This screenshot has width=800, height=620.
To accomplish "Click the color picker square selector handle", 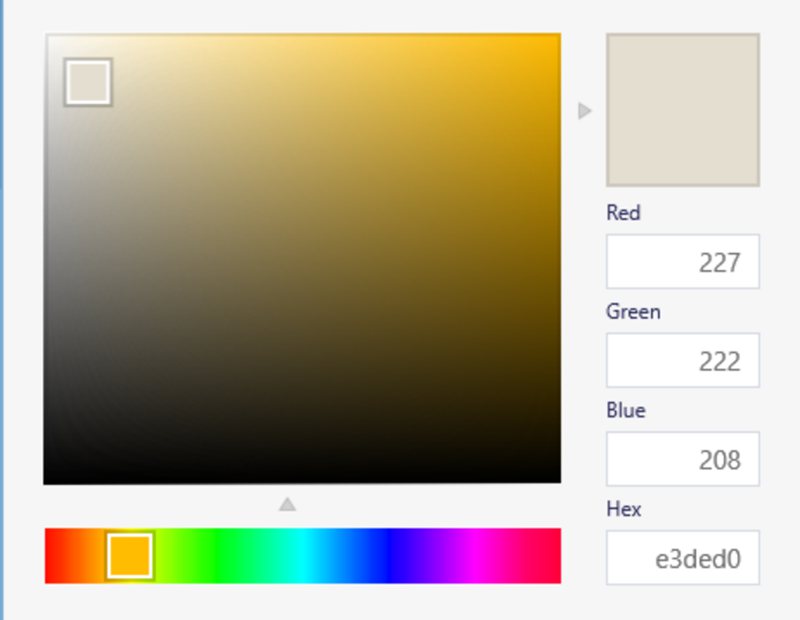I will pyautogui.click(x=88, y=82).
